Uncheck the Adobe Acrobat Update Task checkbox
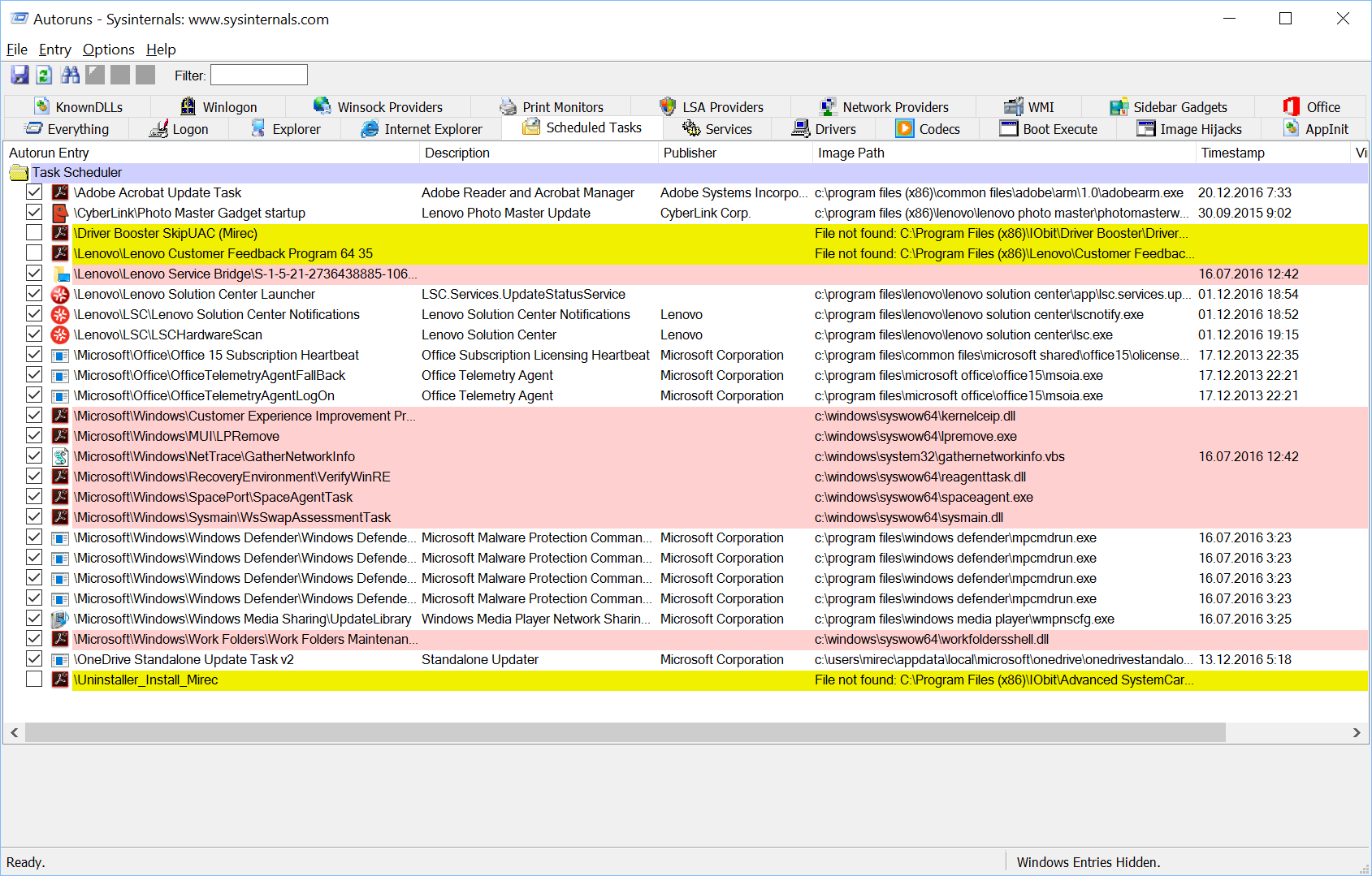The width and height of the screenshot is (1372, 876). (34, 192)
